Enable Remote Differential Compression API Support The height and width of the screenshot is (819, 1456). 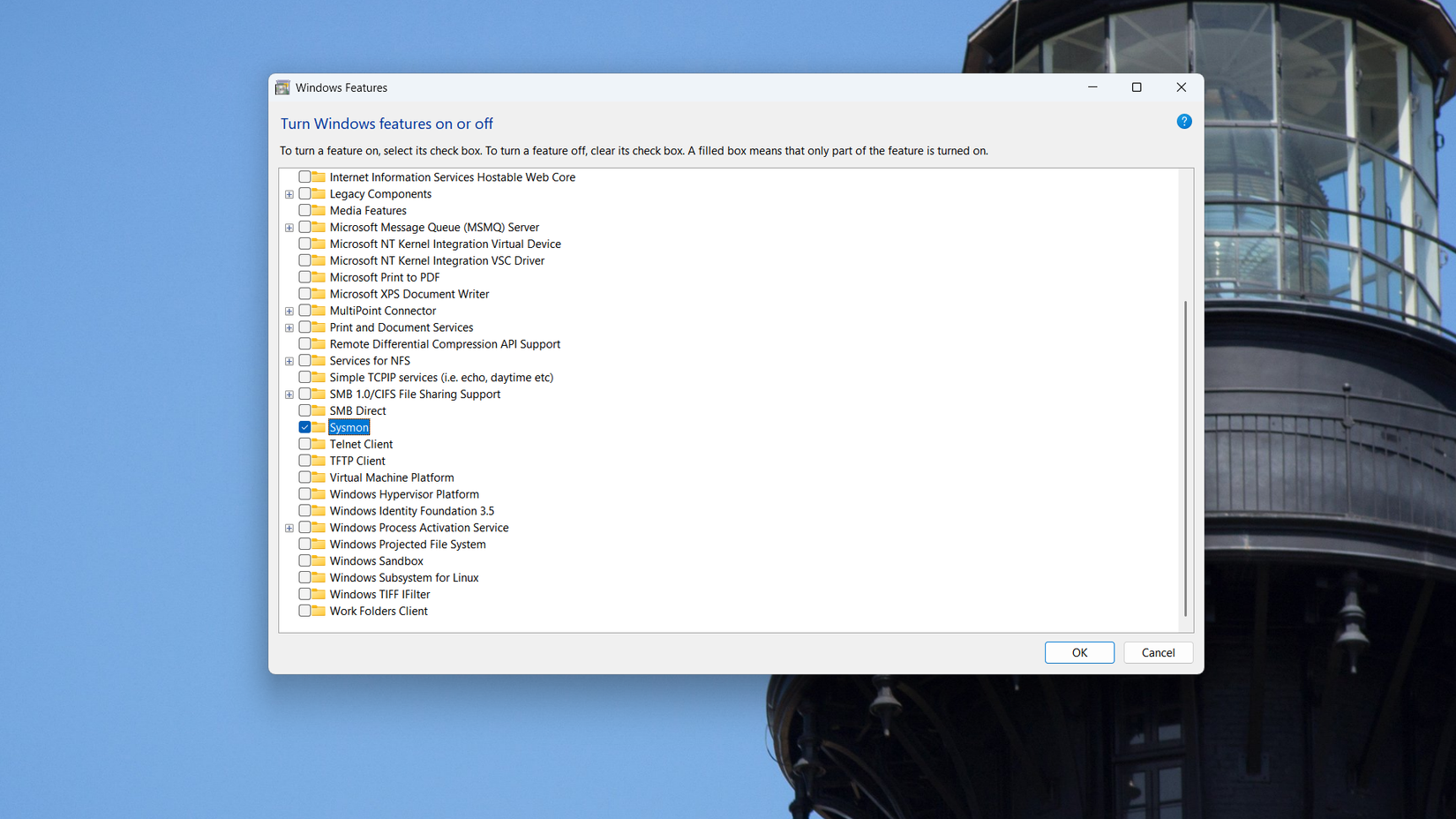tap(303, 344)
